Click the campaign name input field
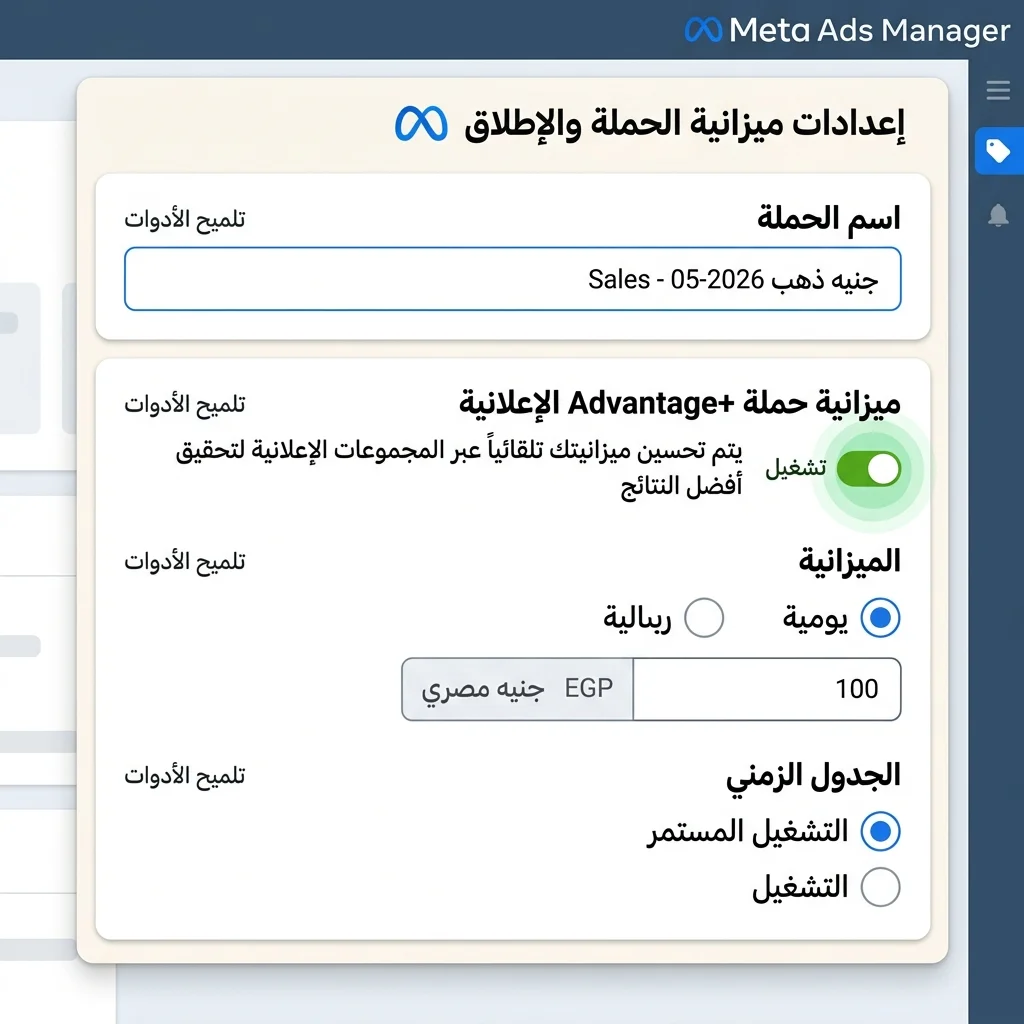 (513, 279)
